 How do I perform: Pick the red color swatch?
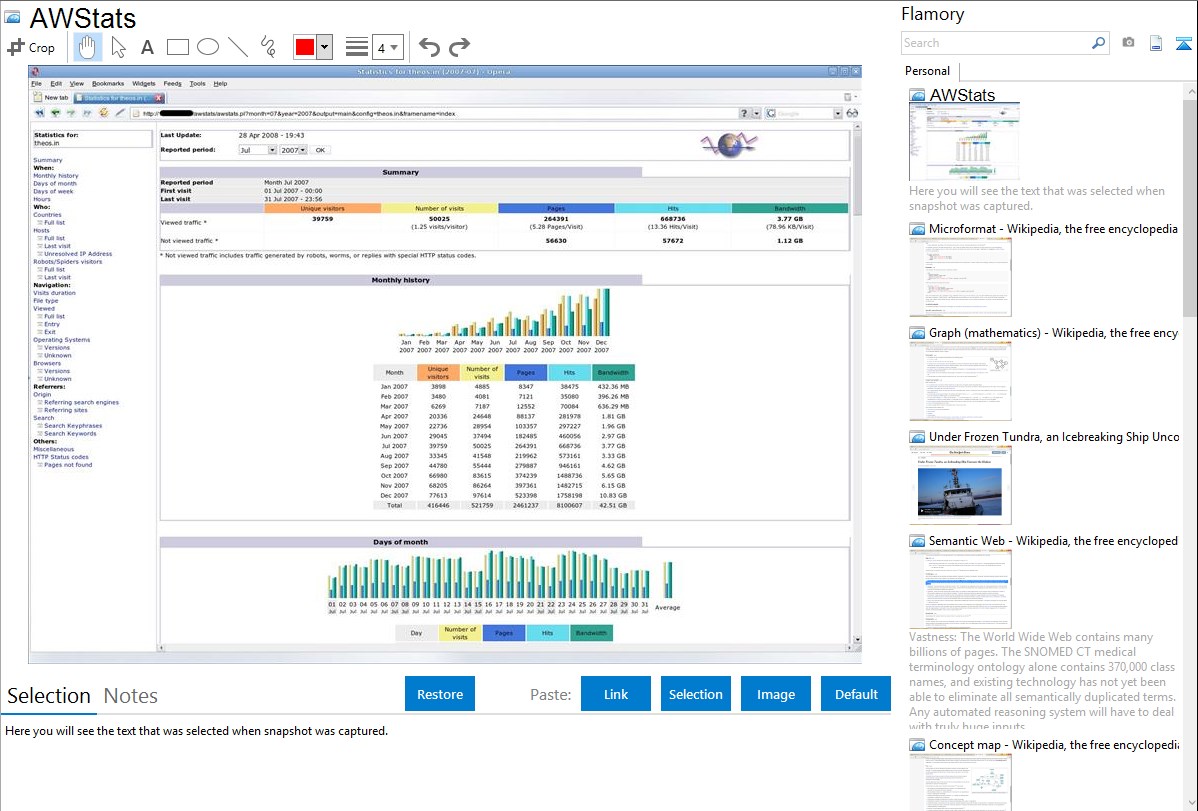[305, 47]
